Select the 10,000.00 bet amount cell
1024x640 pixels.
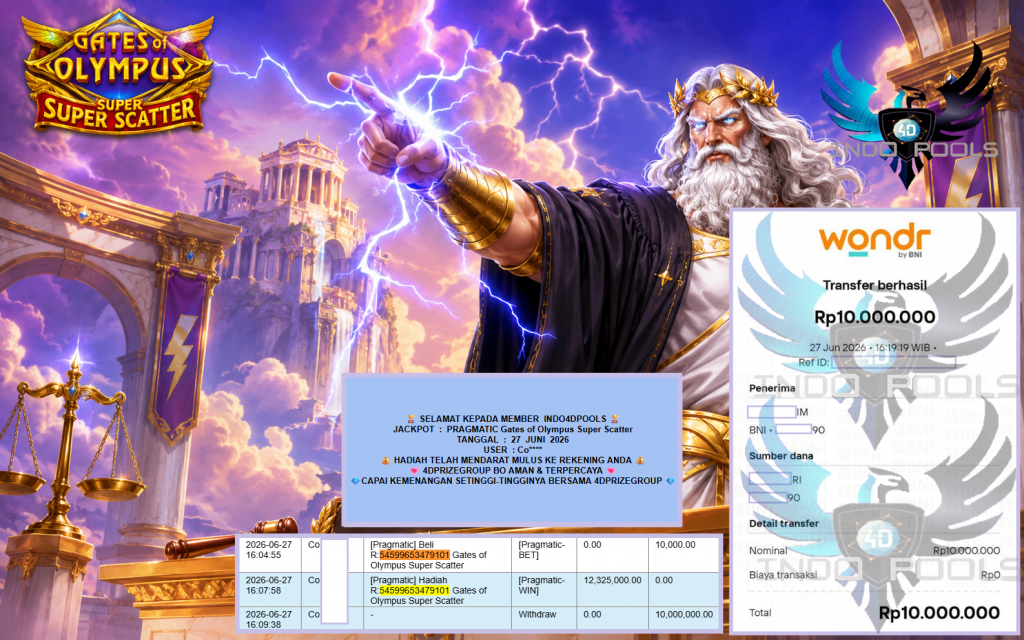click(x=684, y=554)
